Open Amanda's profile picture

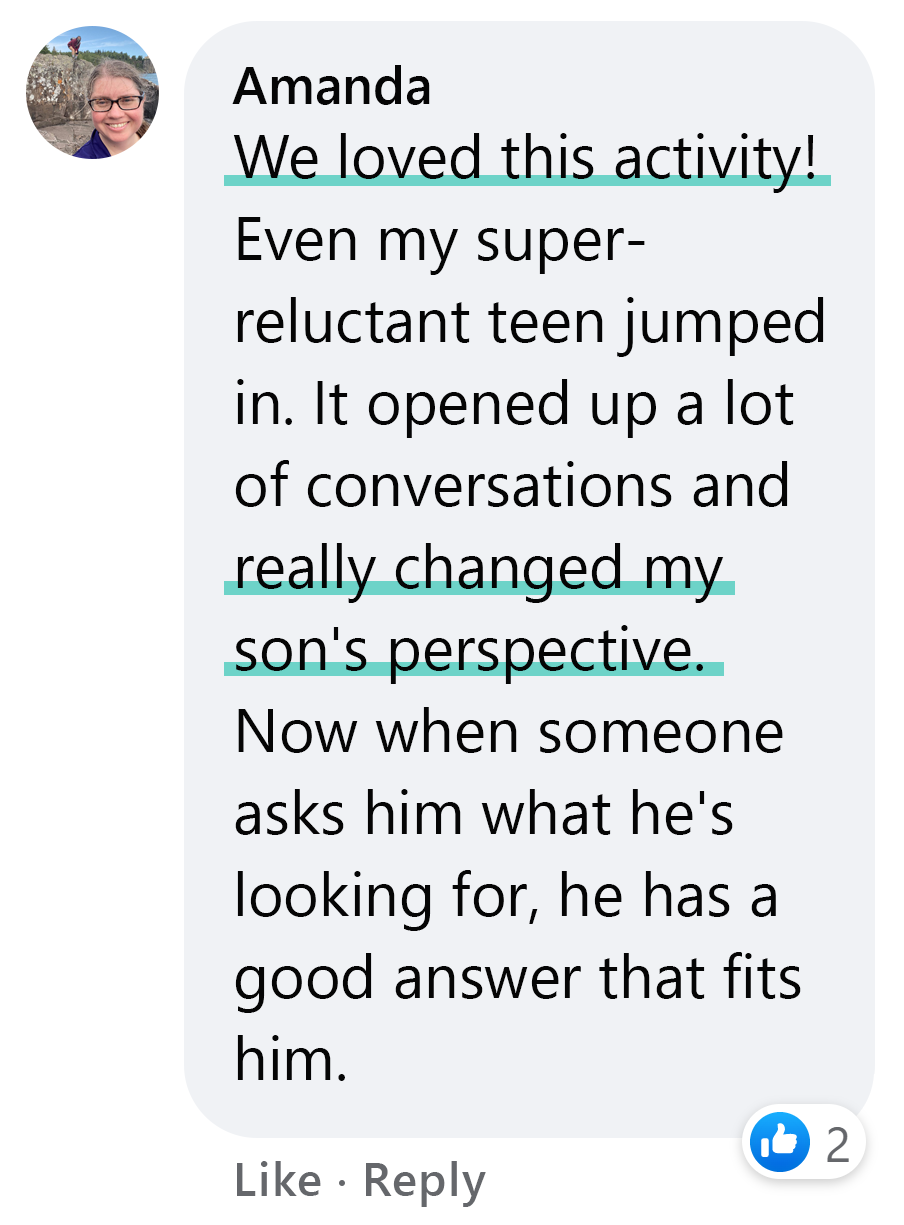point(92,93)
